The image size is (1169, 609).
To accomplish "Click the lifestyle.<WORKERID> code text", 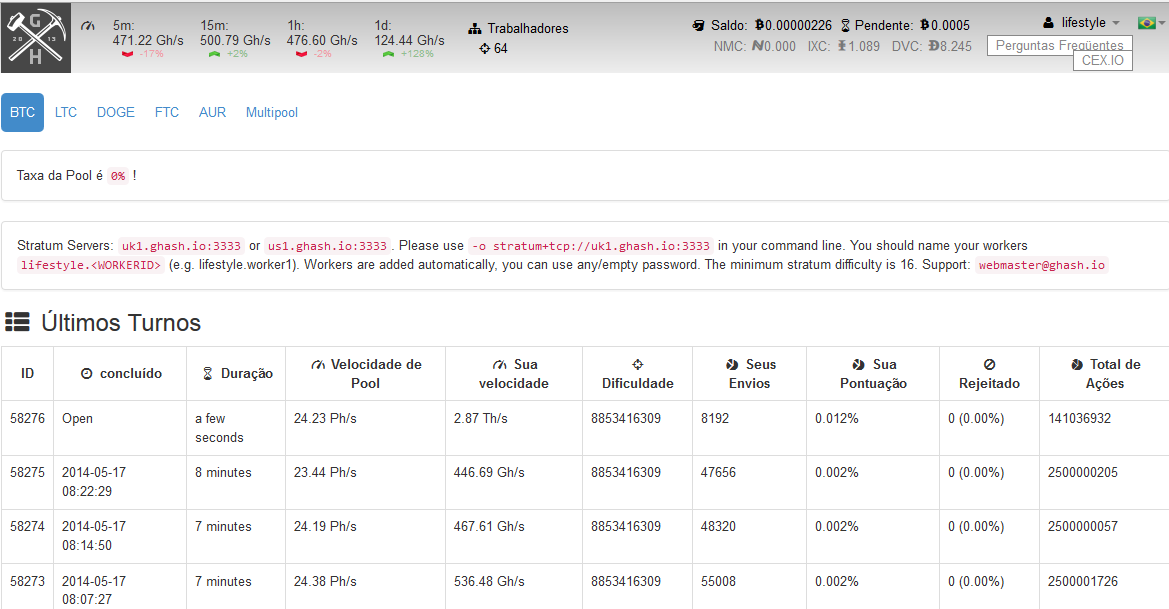I will point(90,265).
